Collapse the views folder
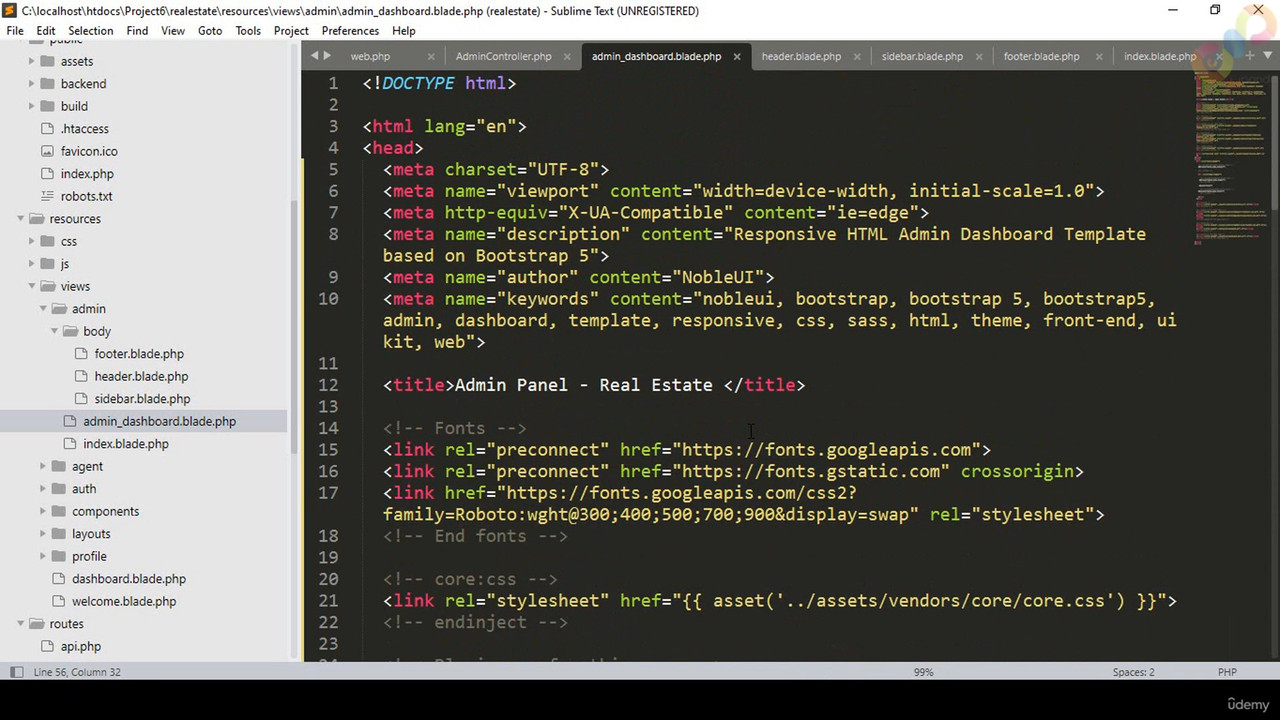1280x720 pixels. [32, 286]
